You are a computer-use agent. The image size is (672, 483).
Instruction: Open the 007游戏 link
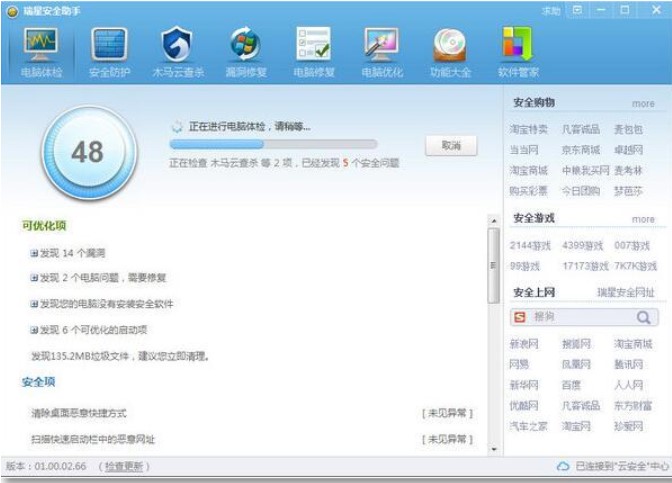point(632,246)
